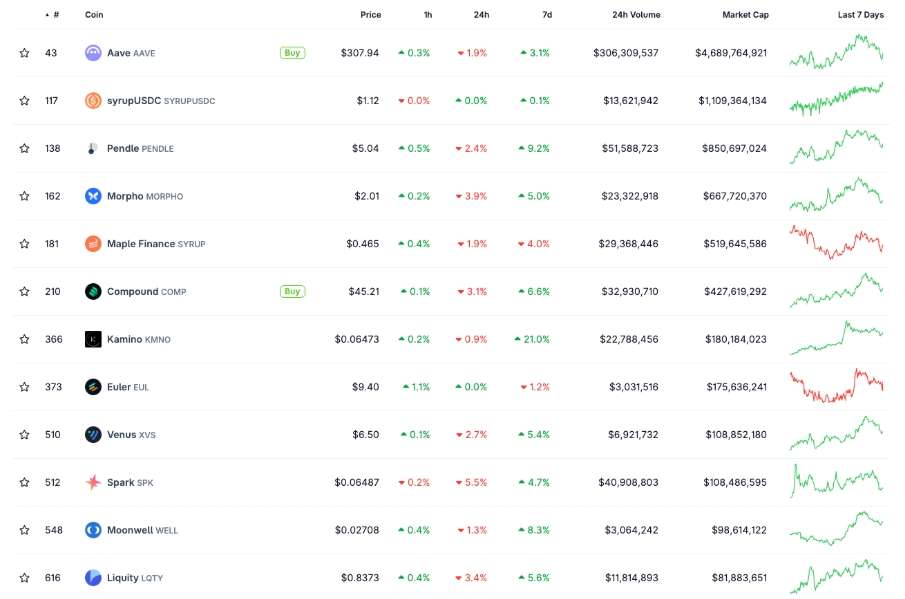This screenshot has height=599, width=905.
Task: Add Aave to watchlist via star
Action: pos(24,52)
